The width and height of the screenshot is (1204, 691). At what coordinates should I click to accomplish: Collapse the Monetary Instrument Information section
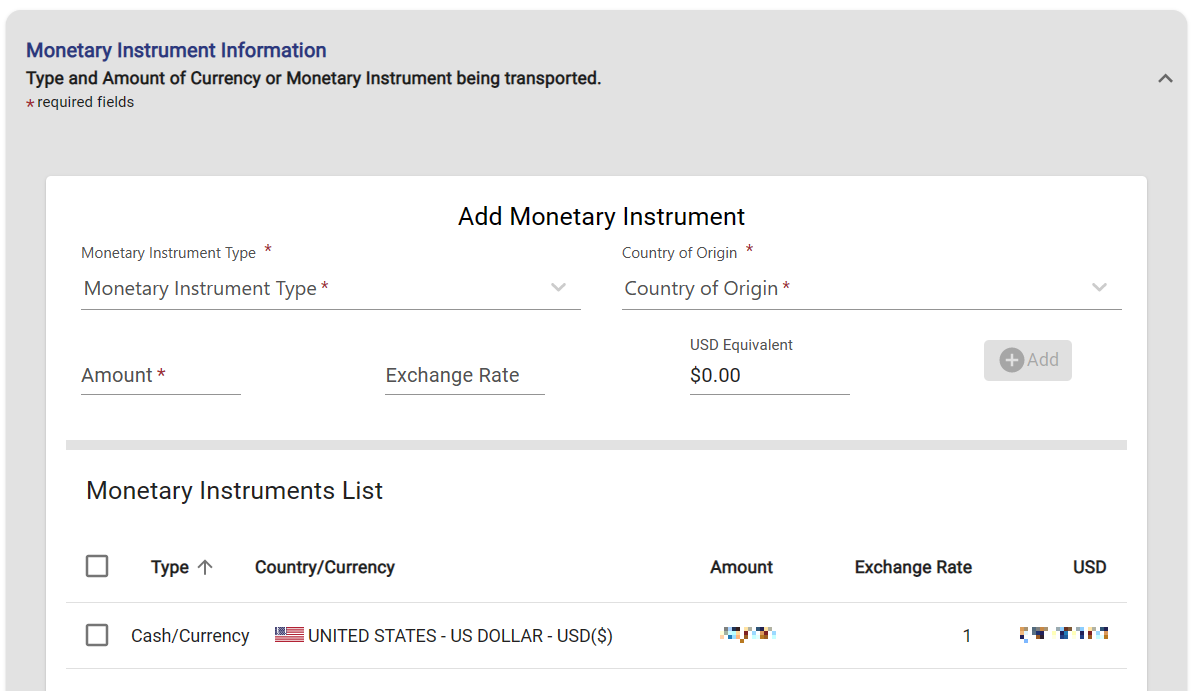pos(1165,79)
